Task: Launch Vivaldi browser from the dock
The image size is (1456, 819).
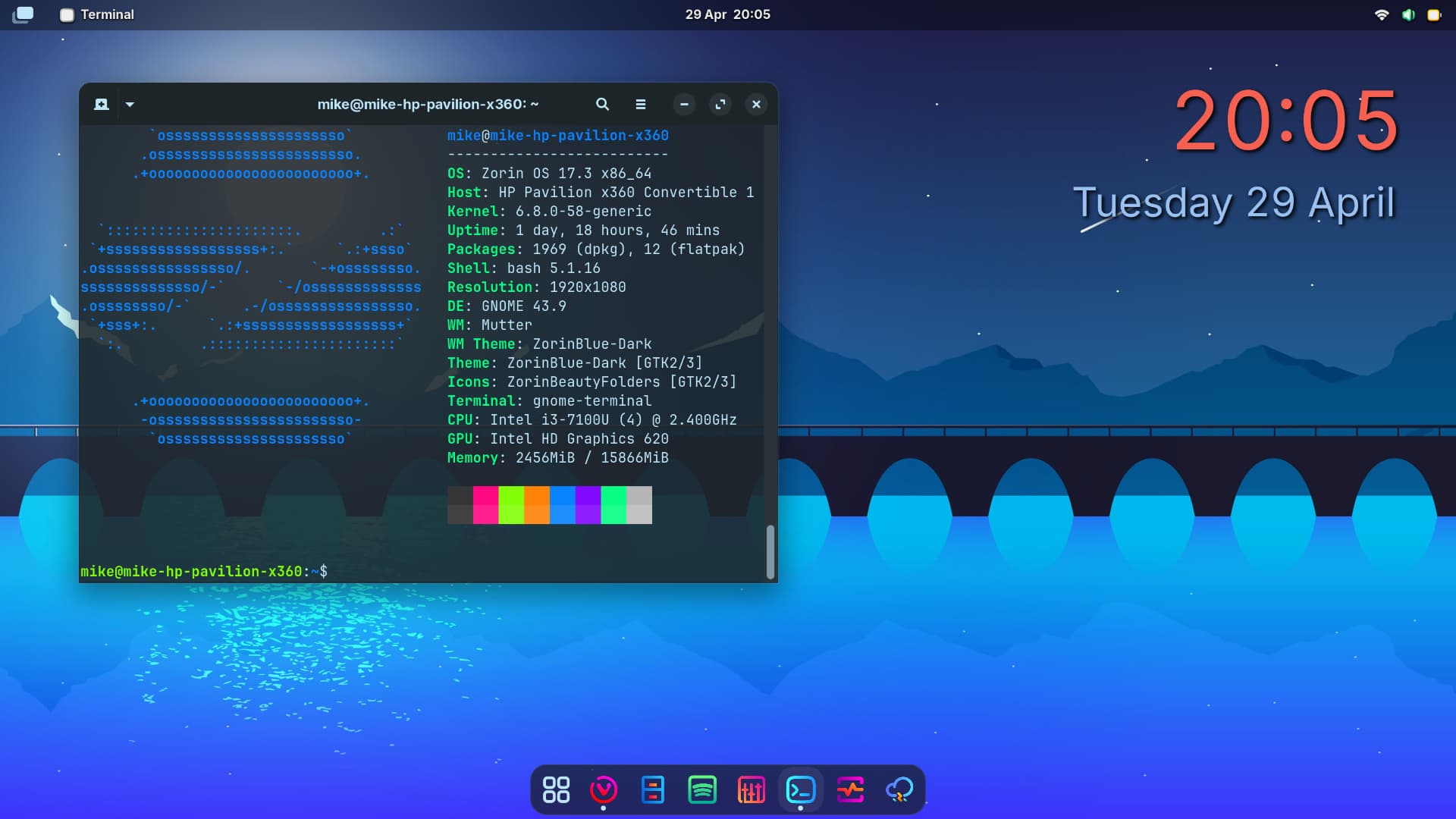Action: pyautogui.click(x=604, y=789)
